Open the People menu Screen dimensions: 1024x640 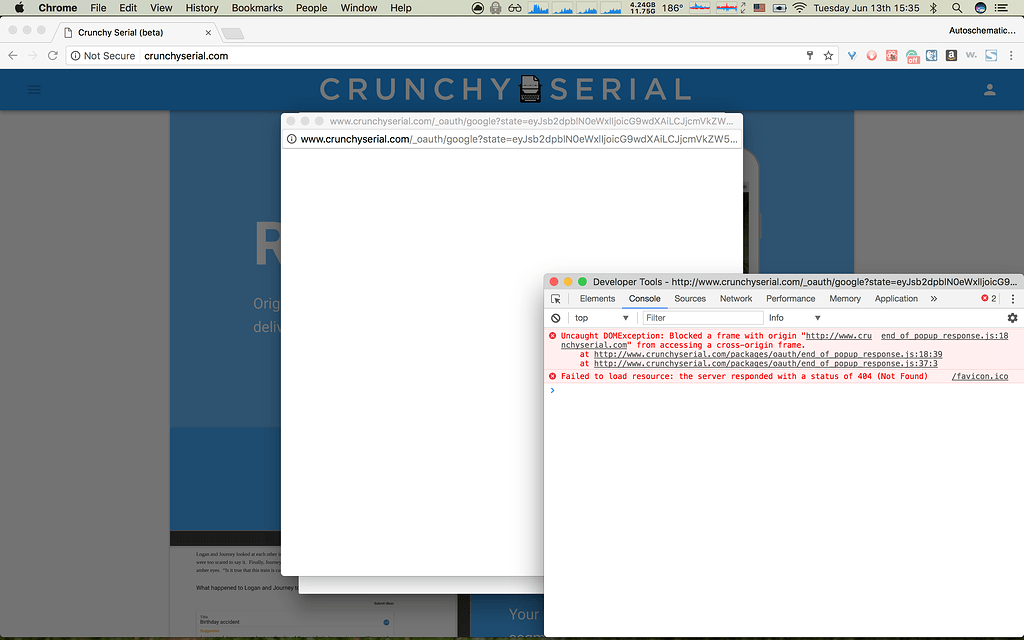pyautogui.click(x=312, y=8)
